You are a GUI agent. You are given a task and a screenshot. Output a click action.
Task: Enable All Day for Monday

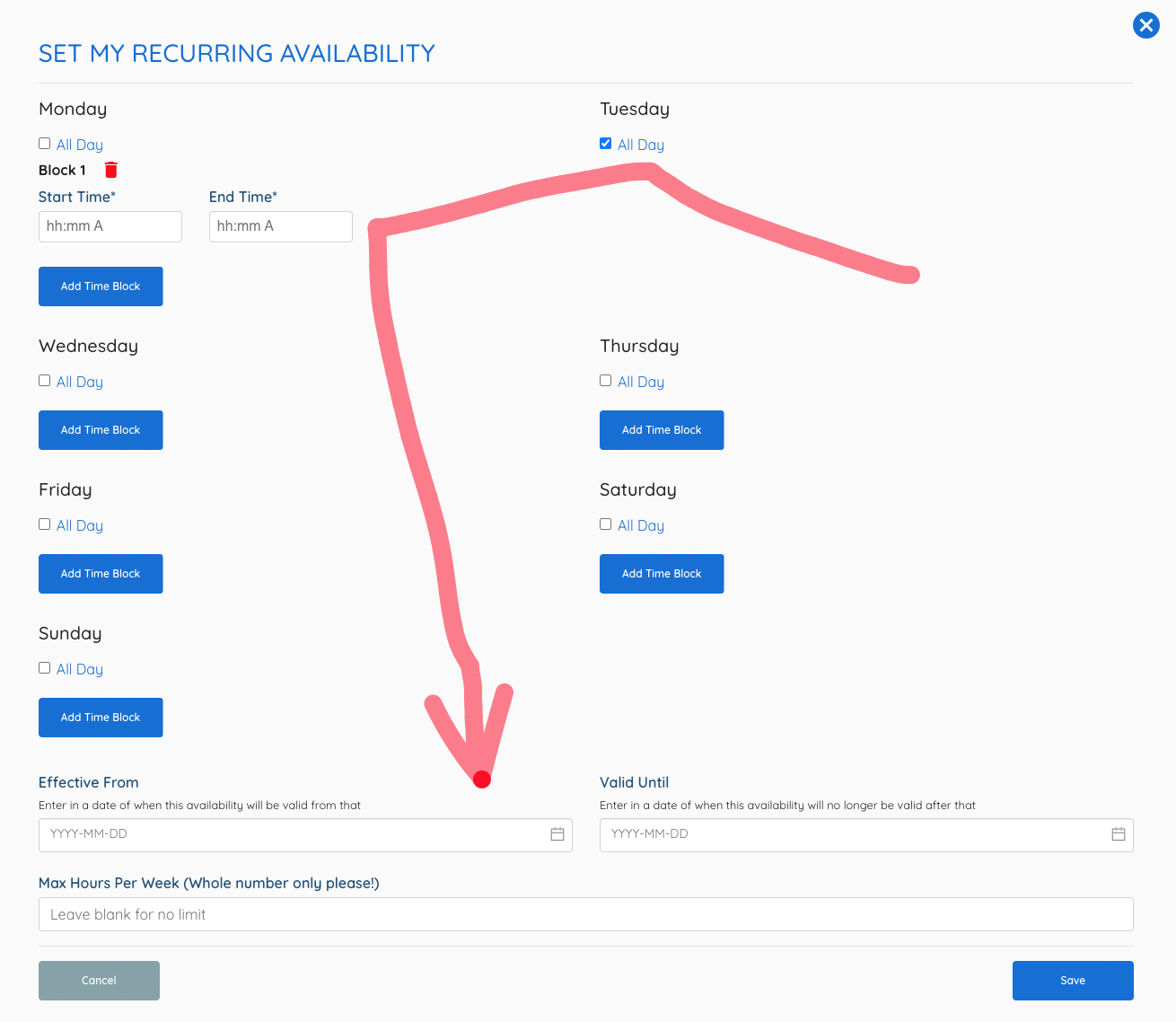pyautogui.click(x=45, y=144)
